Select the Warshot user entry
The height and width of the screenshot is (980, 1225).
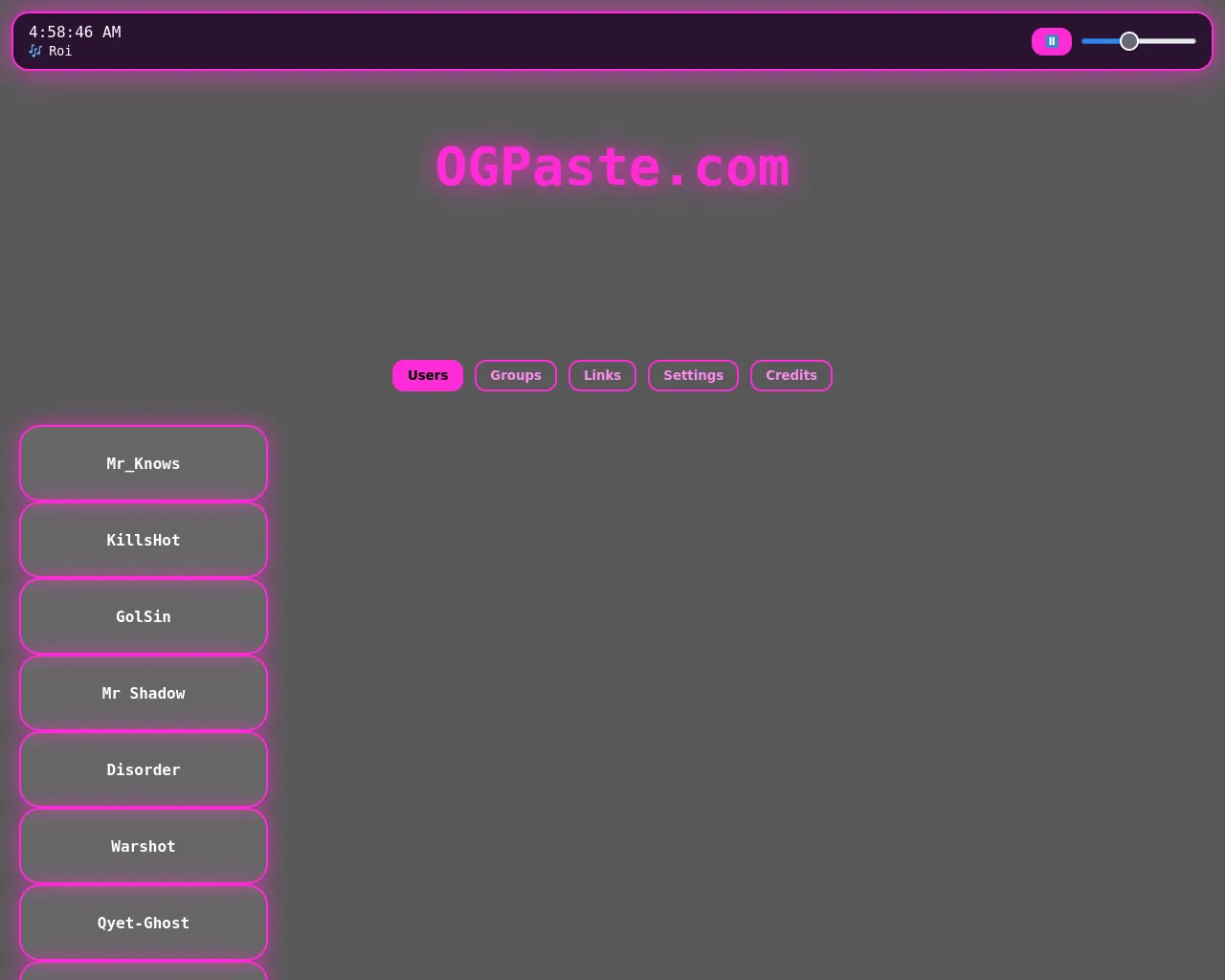pyautogui.click(x=144, y=846)
